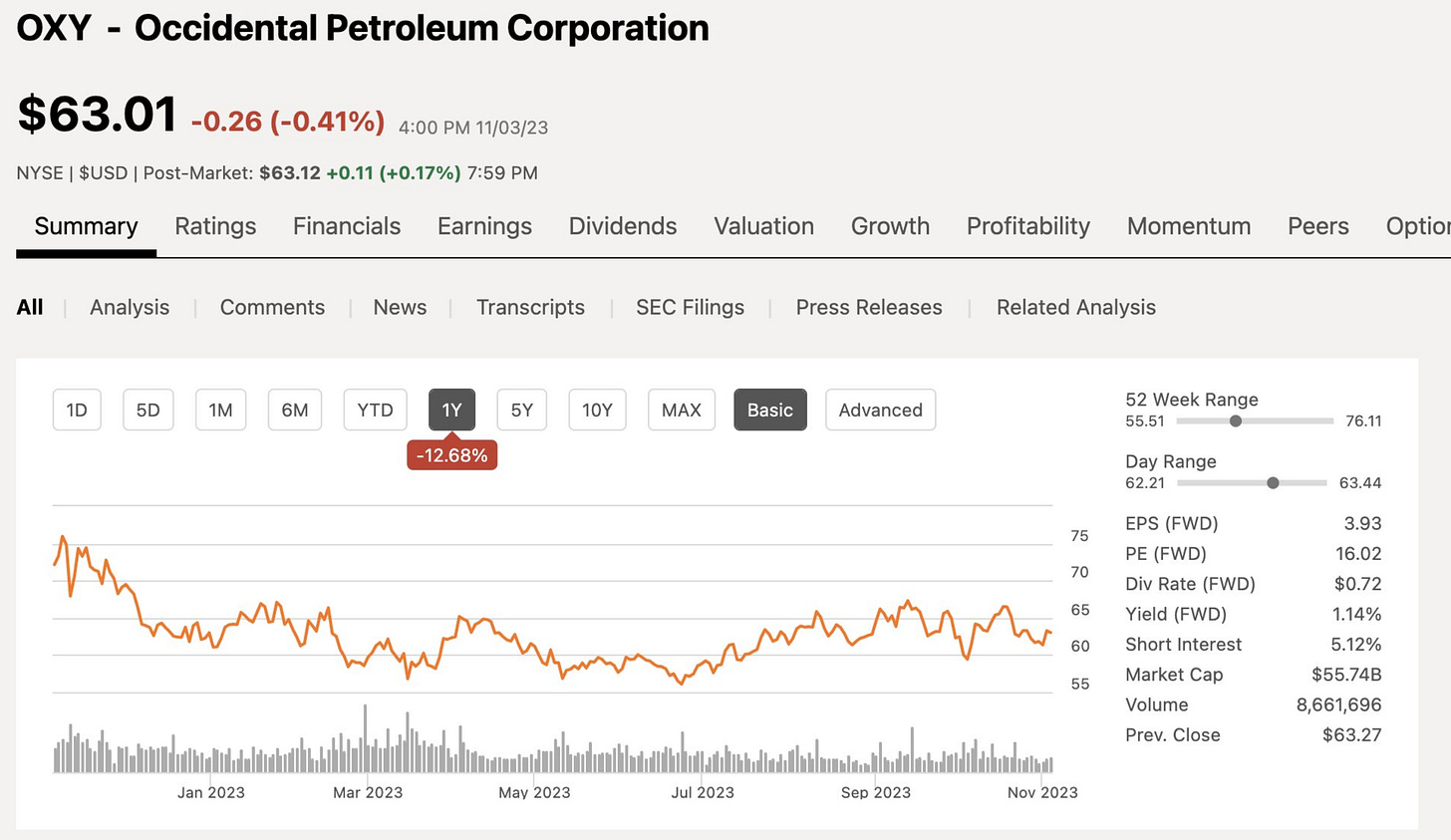Screen dimensions: 1451x840
Task: Click the EPS (FWD) value 3.93
Action: click(1362, 523)
